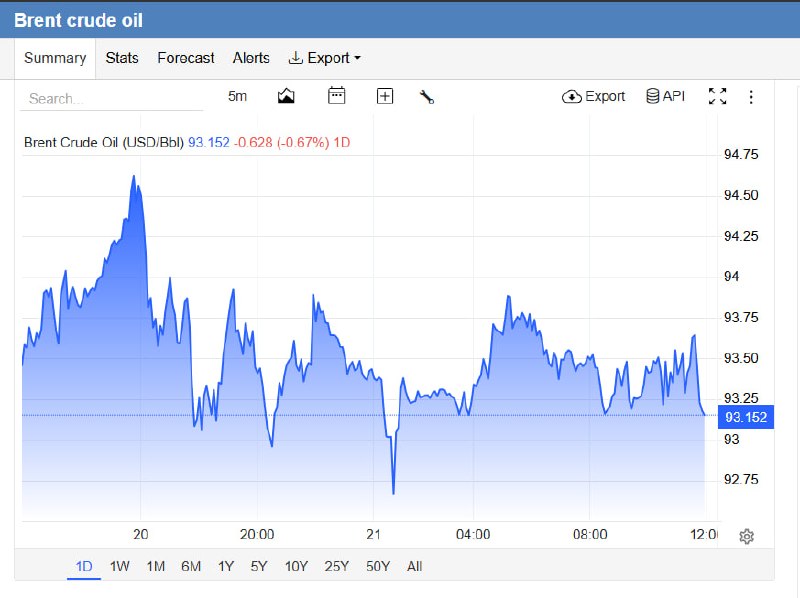Switch to the All time range
The image size is (800, 598).
pos(414,566)
